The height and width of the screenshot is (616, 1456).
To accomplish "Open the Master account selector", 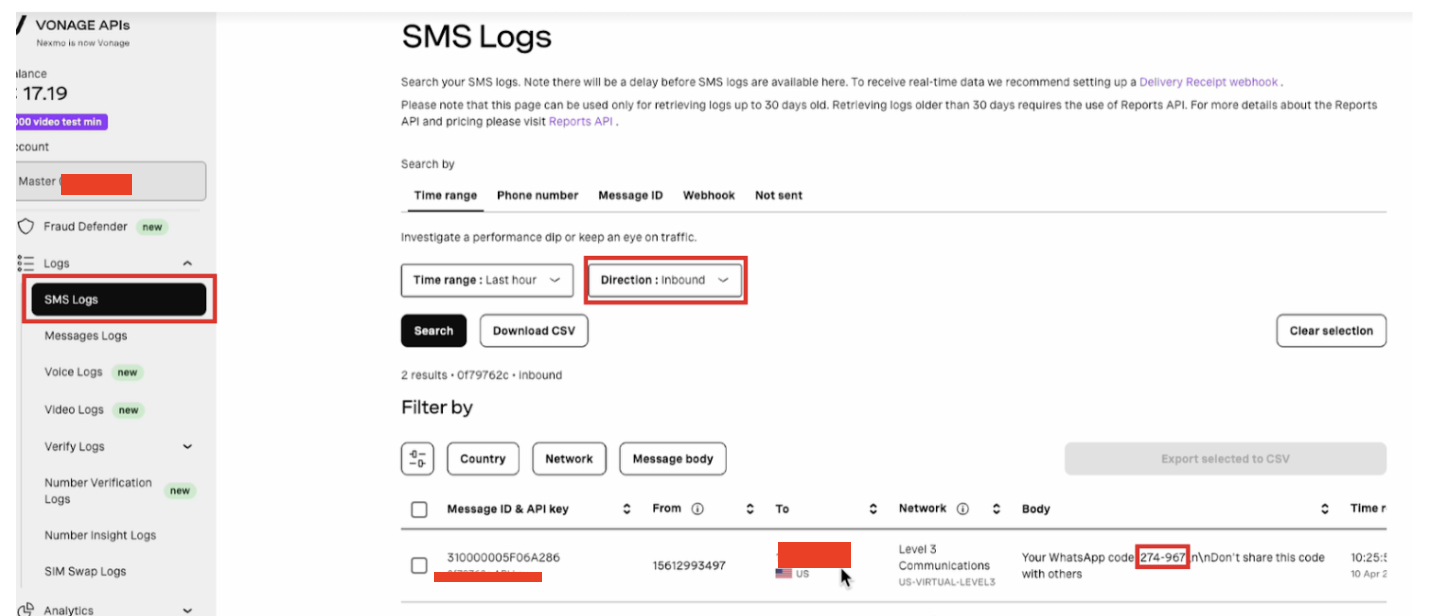I will [109, 181].
